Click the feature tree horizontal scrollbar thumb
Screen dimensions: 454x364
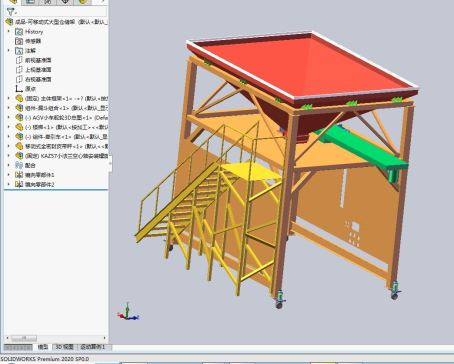point(24,338)
